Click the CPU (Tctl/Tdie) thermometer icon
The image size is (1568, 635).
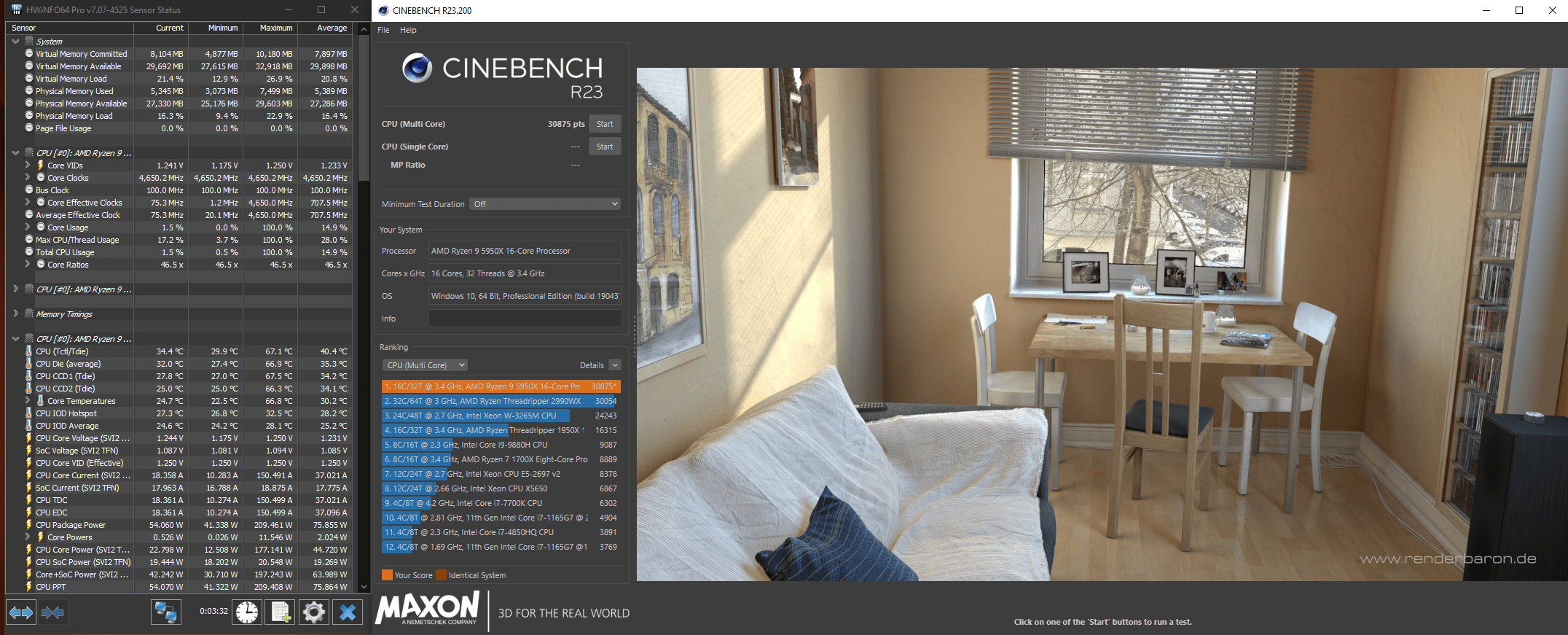(29, 351)
